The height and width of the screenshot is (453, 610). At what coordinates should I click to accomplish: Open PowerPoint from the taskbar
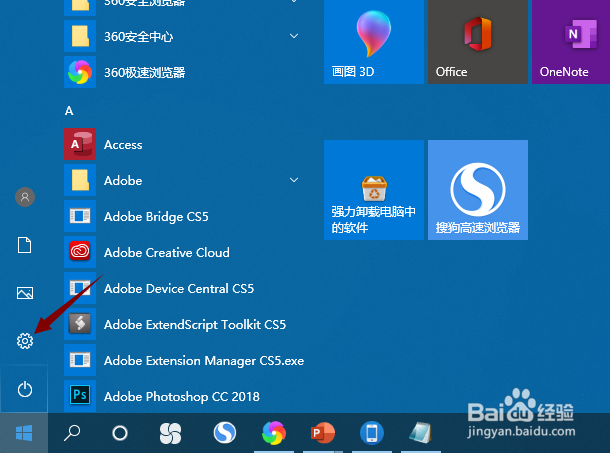(323, 433)
